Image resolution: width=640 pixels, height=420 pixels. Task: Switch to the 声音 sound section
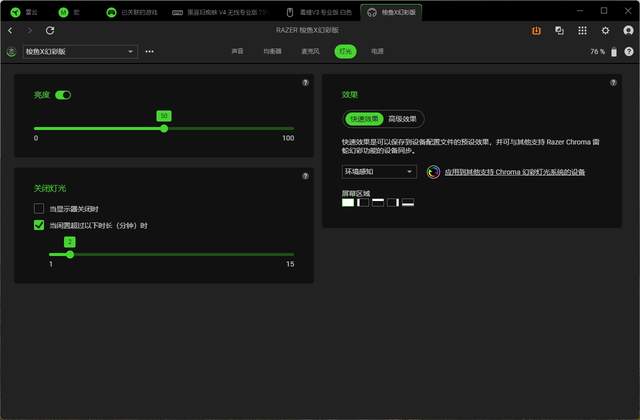(237, 51)
